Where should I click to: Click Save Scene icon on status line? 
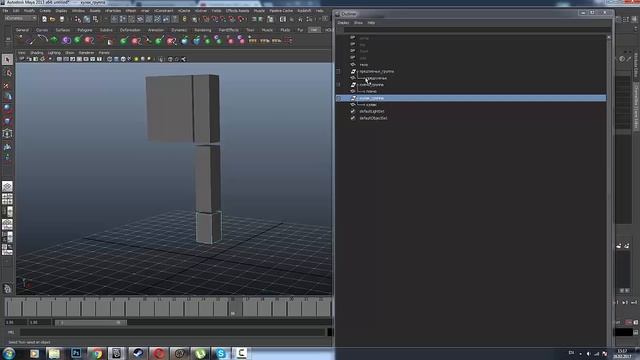click(62, 19)
